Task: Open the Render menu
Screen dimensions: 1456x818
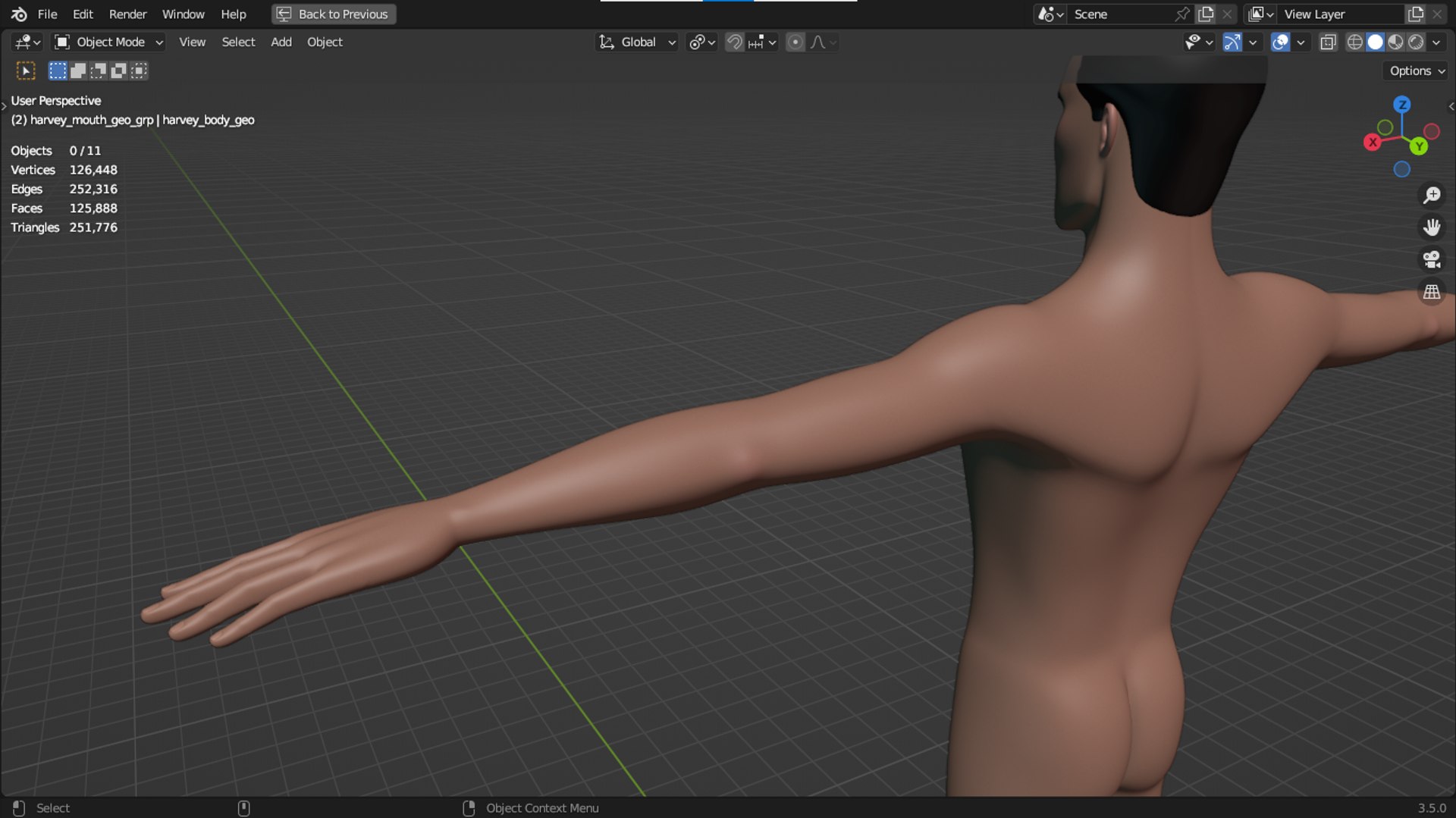Action: pyautogui.click(x=127, y=14)
